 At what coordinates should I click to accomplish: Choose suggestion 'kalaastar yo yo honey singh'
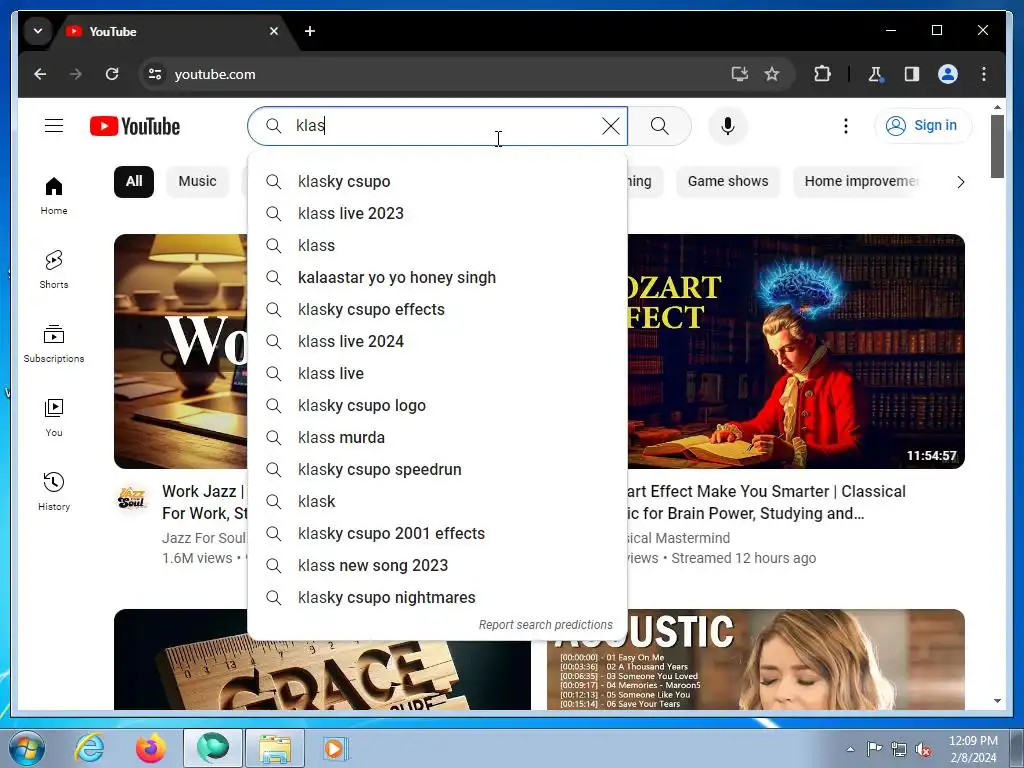pos(438,278)
